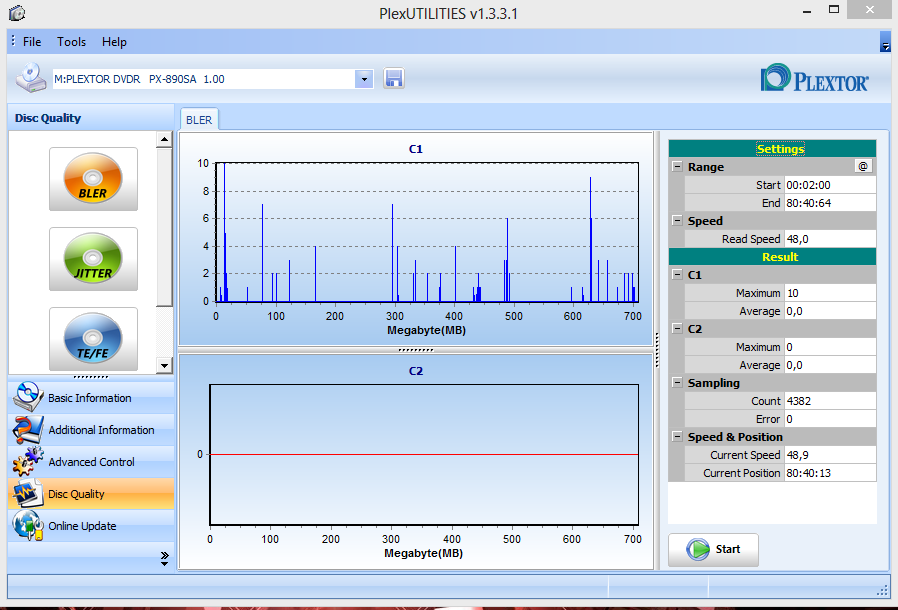898x610 pixels.
Task: Click the Sampling Error value
Action: 830,419
